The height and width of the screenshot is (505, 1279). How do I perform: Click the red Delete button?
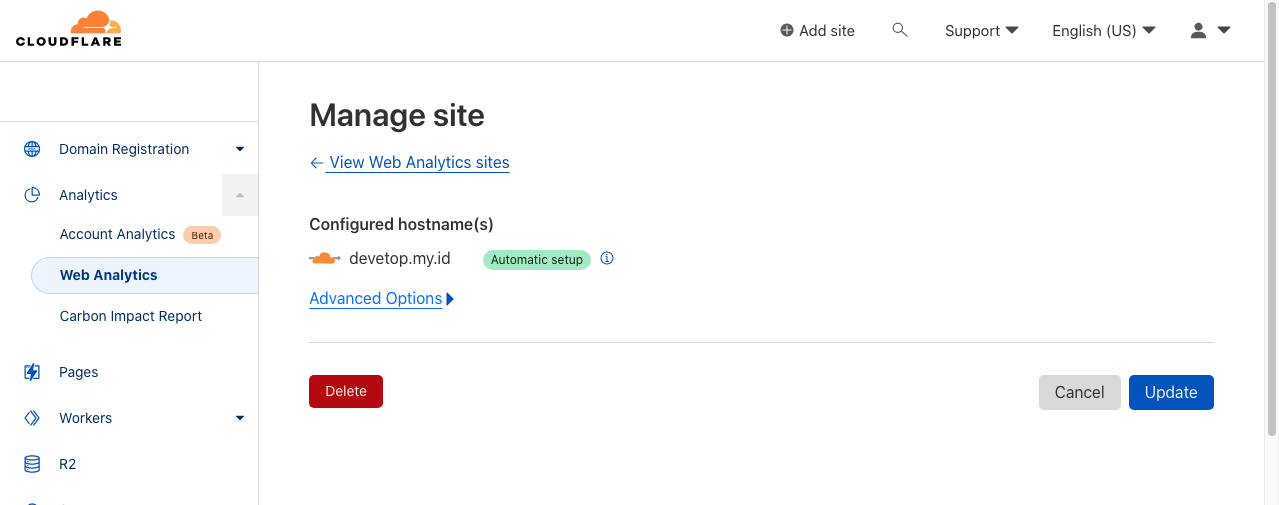tap(346, 391)
